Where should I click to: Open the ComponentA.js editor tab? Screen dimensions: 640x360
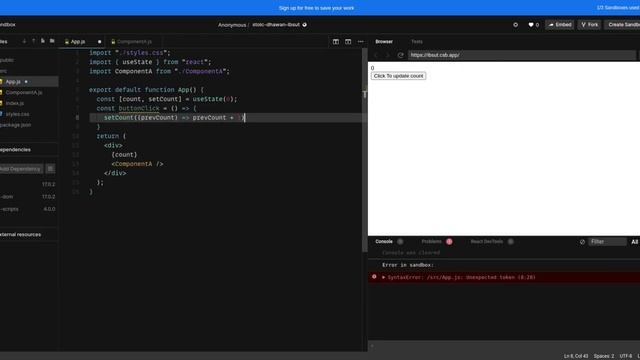click(x=134, y=42)
